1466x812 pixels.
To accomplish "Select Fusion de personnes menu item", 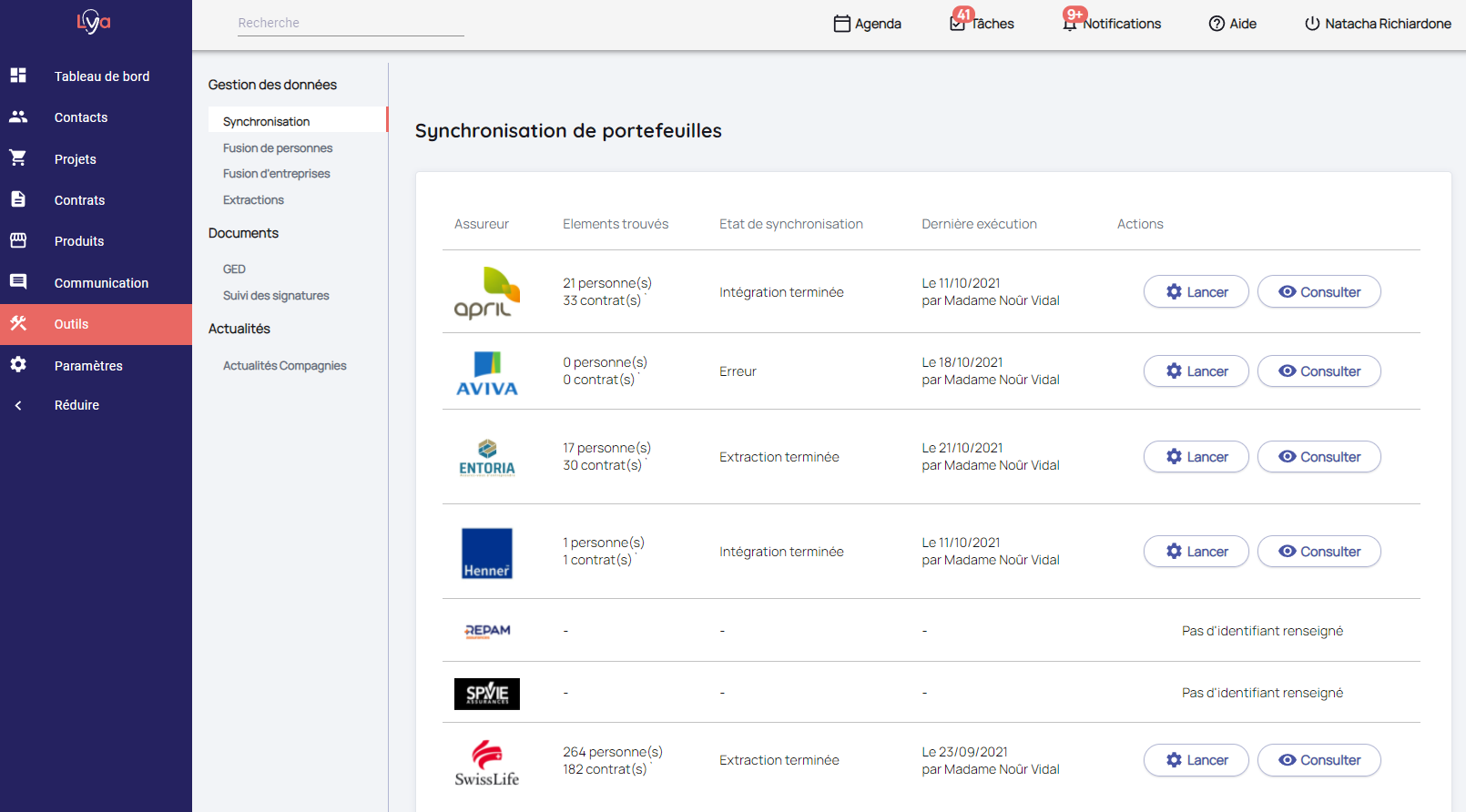I will (278, 148).
